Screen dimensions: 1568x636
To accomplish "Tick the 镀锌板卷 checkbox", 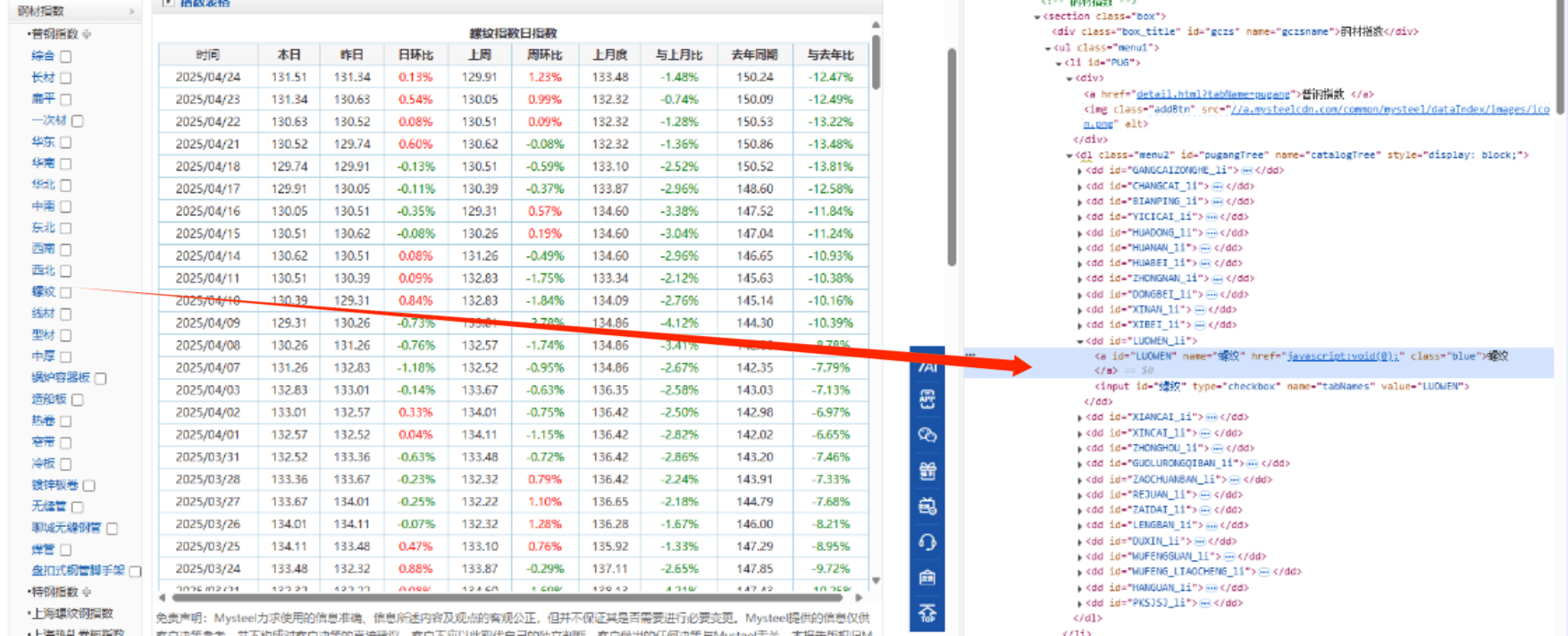I will click(x=88, y=485).
